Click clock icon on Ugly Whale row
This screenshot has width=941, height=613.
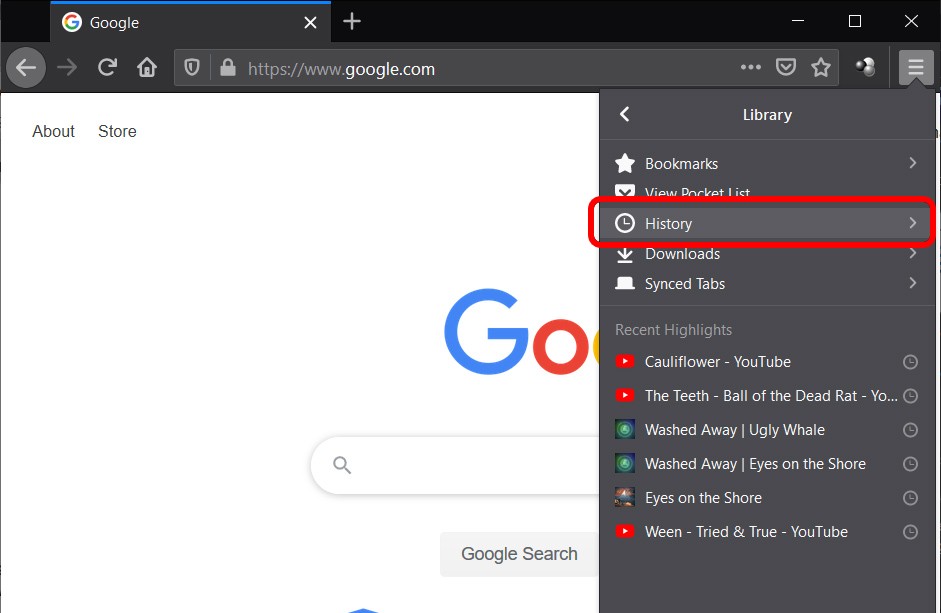910,430
